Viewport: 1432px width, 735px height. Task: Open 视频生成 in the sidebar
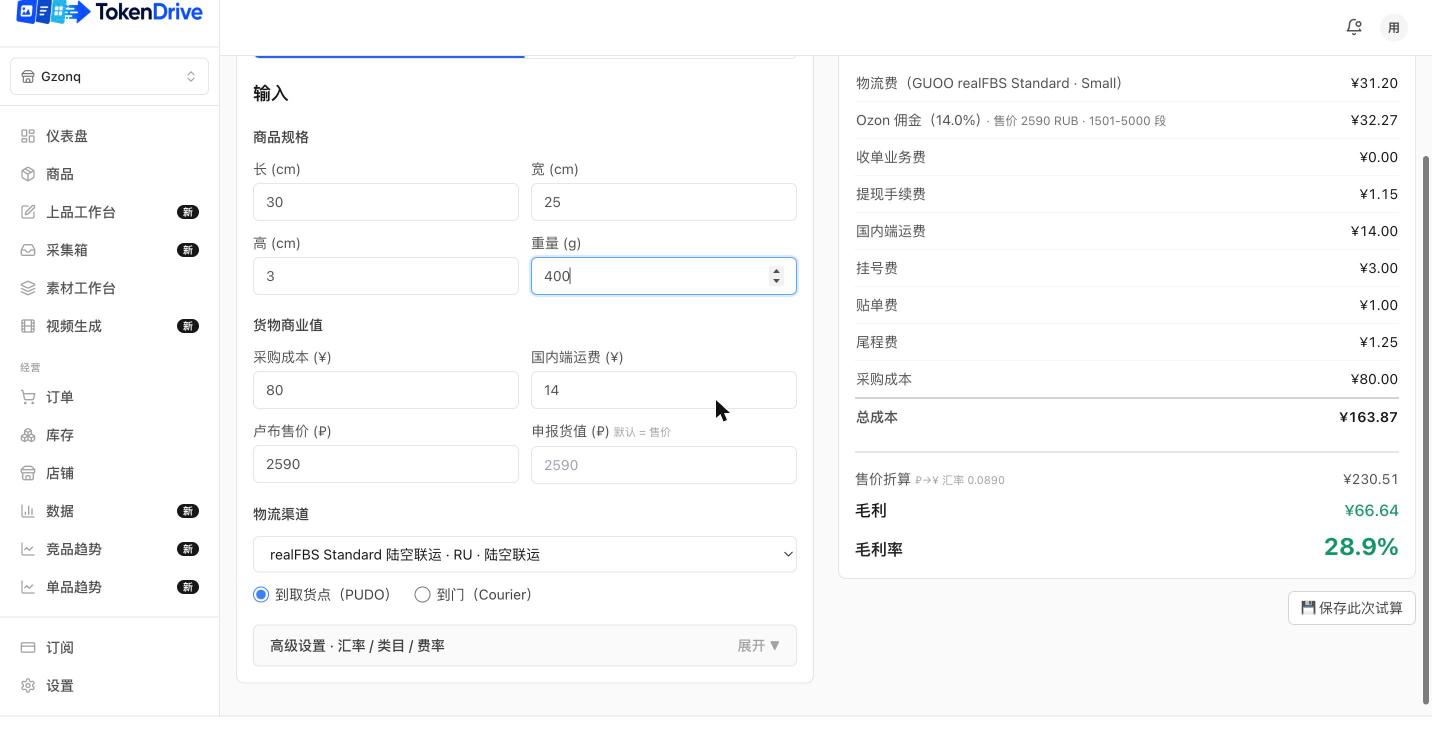pos(109,326)
